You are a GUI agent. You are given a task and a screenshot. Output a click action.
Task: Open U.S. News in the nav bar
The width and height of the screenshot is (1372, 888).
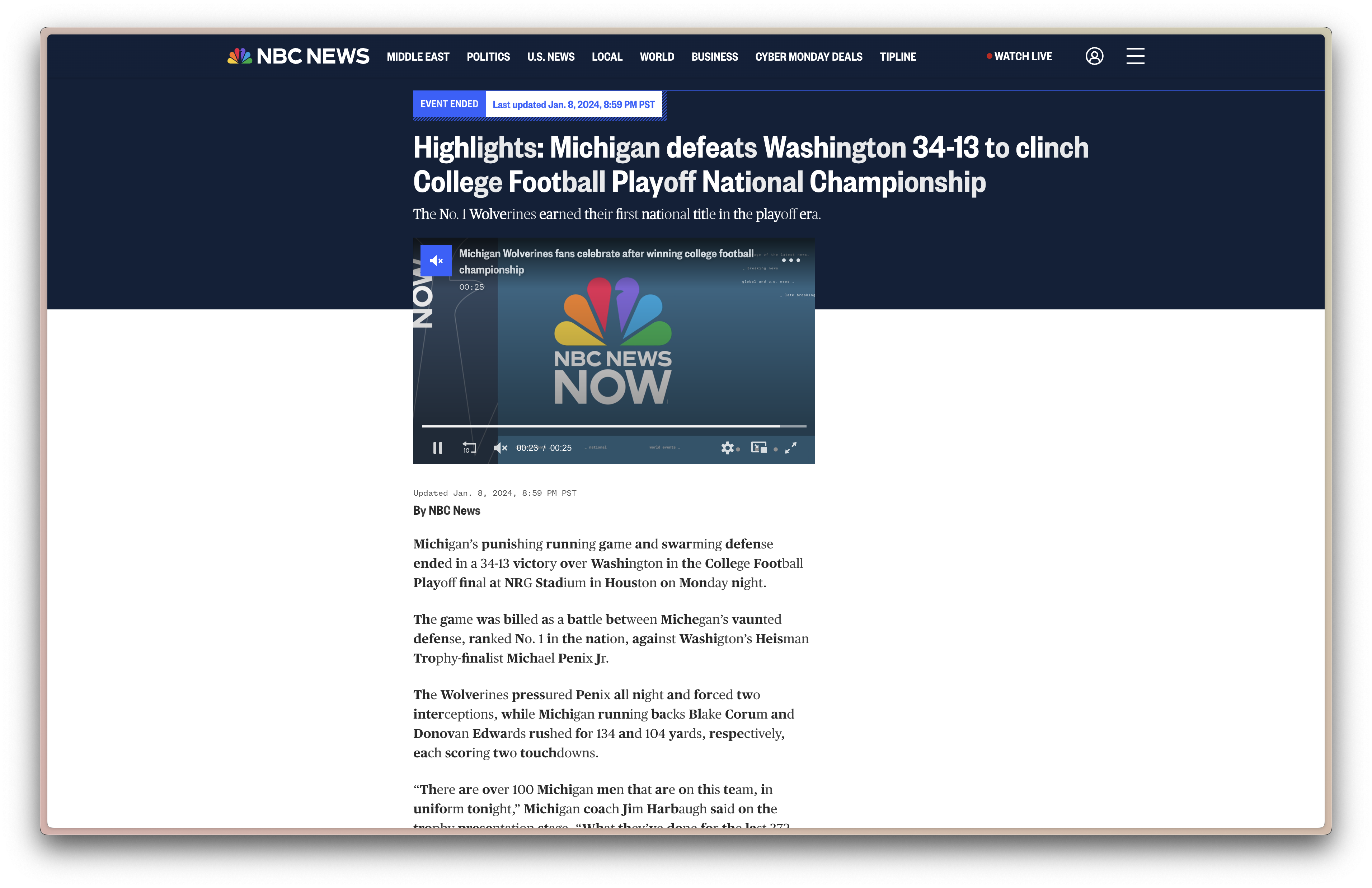click(x=550, y=56)
